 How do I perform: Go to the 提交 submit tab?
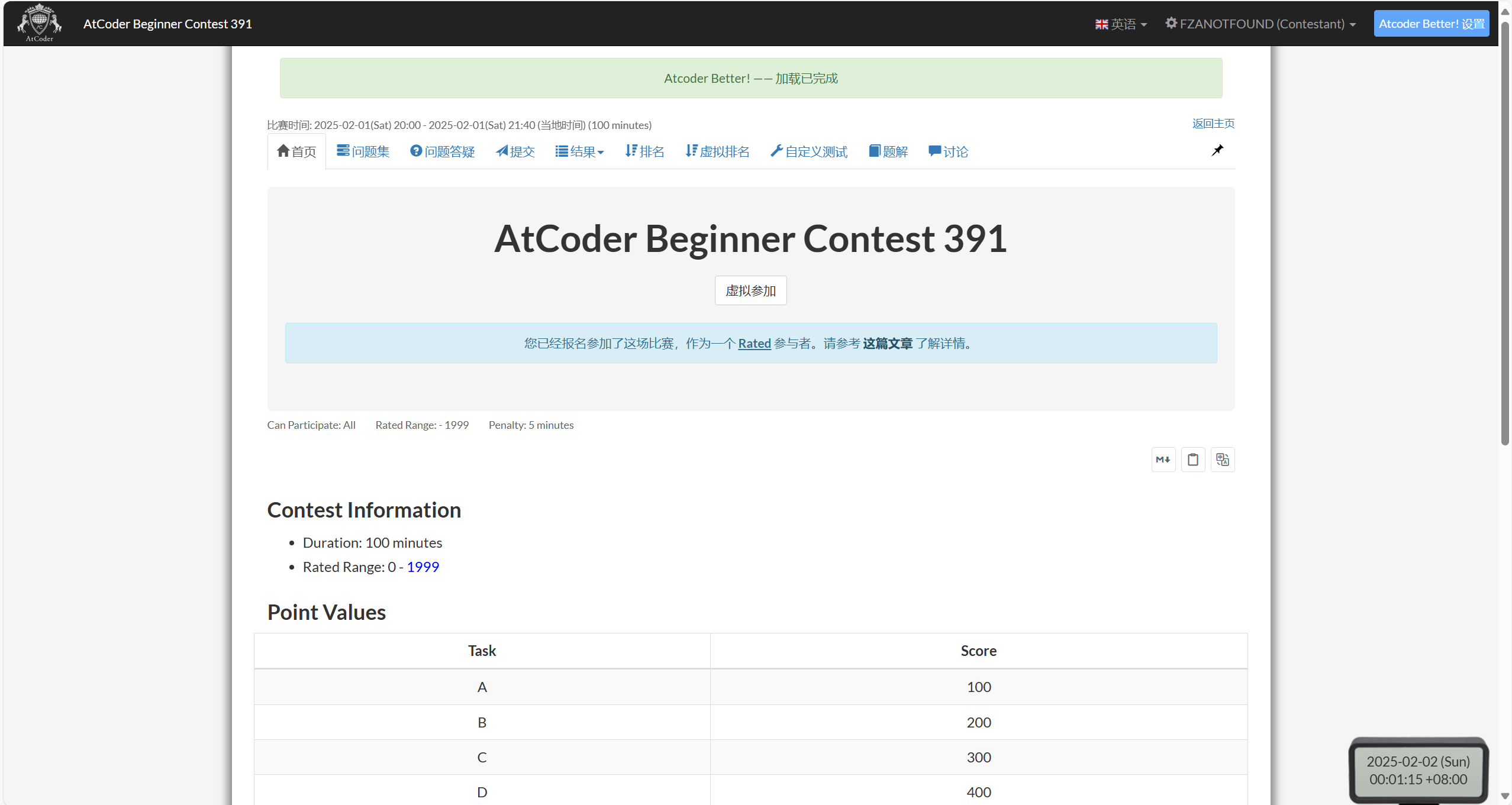(x=515, y=152)
